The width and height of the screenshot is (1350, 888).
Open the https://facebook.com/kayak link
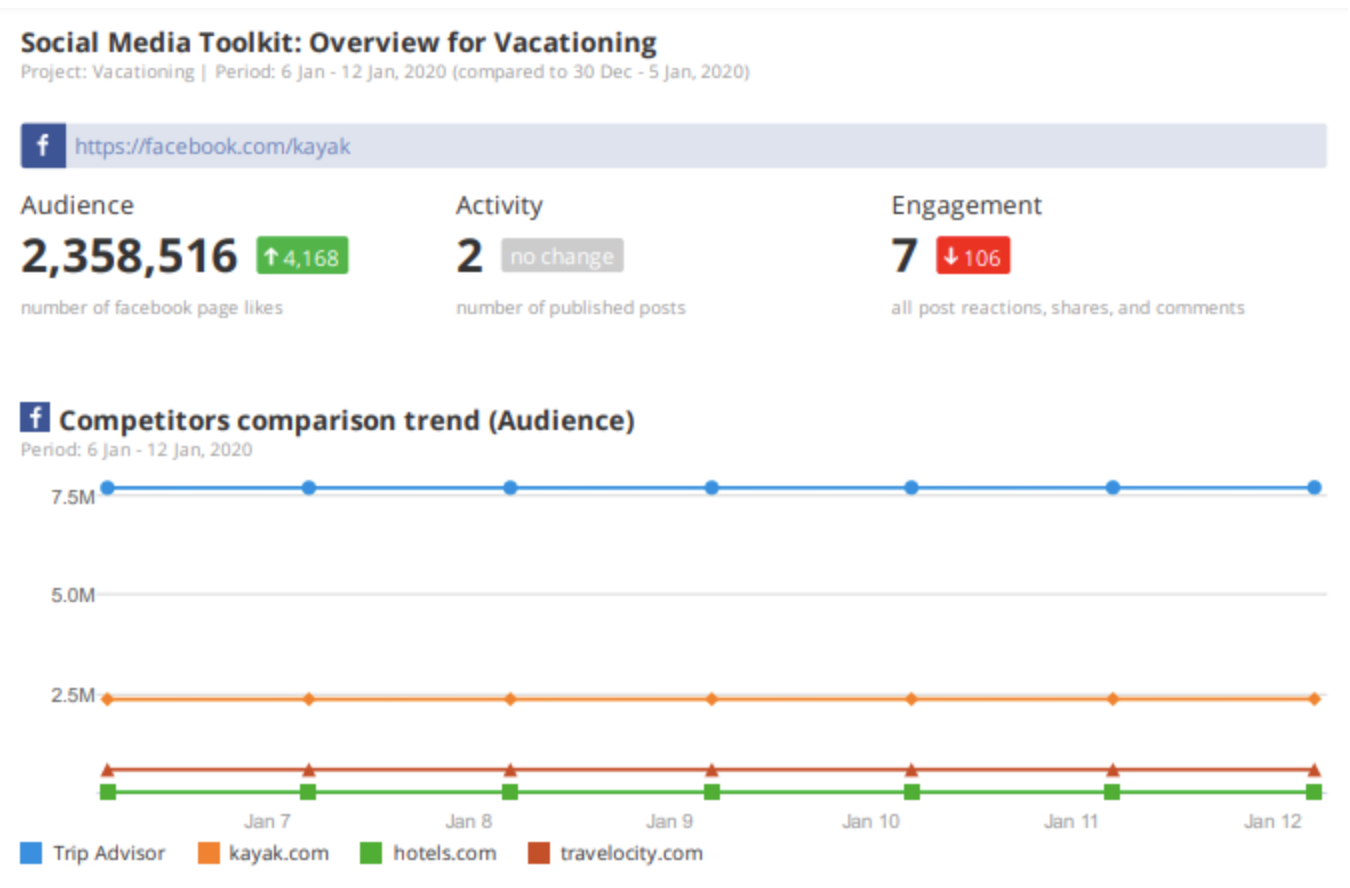pos(212,147)
